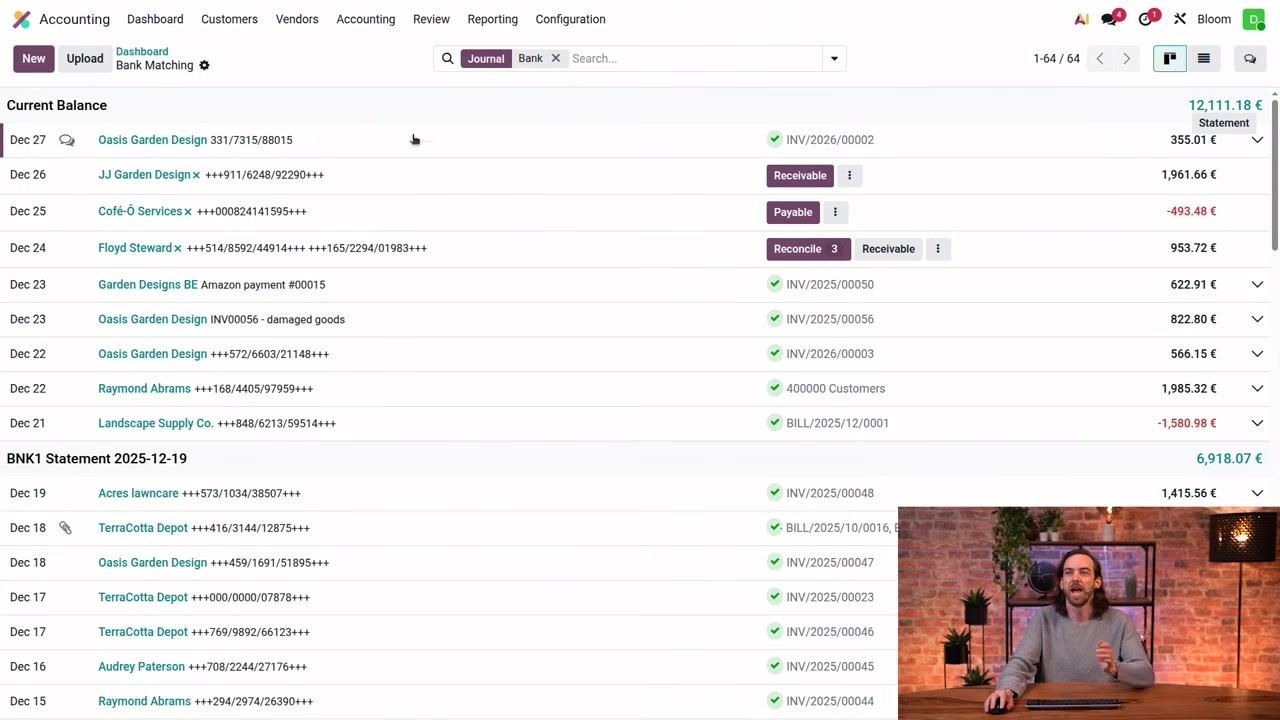Open the Configuration menu

pyautogui.click(x=570, y=19)
